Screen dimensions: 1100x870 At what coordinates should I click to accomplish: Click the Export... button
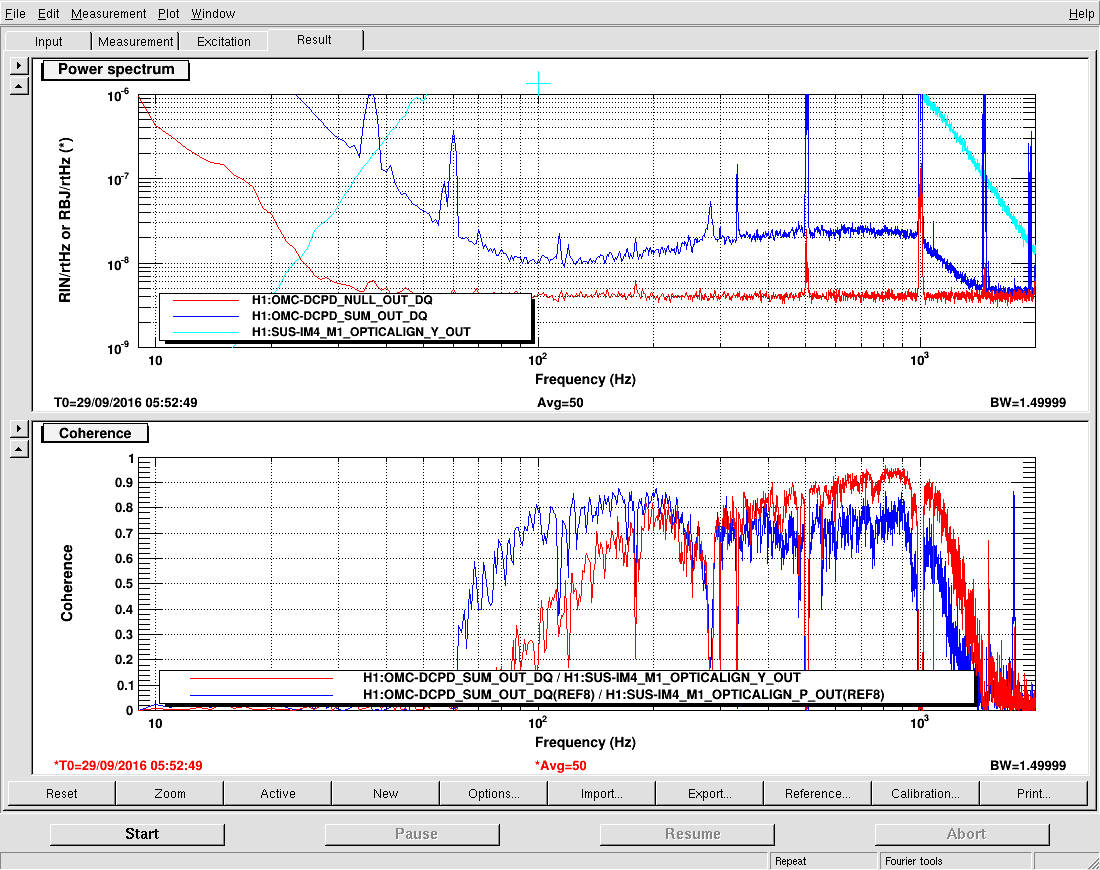(710, 793)
